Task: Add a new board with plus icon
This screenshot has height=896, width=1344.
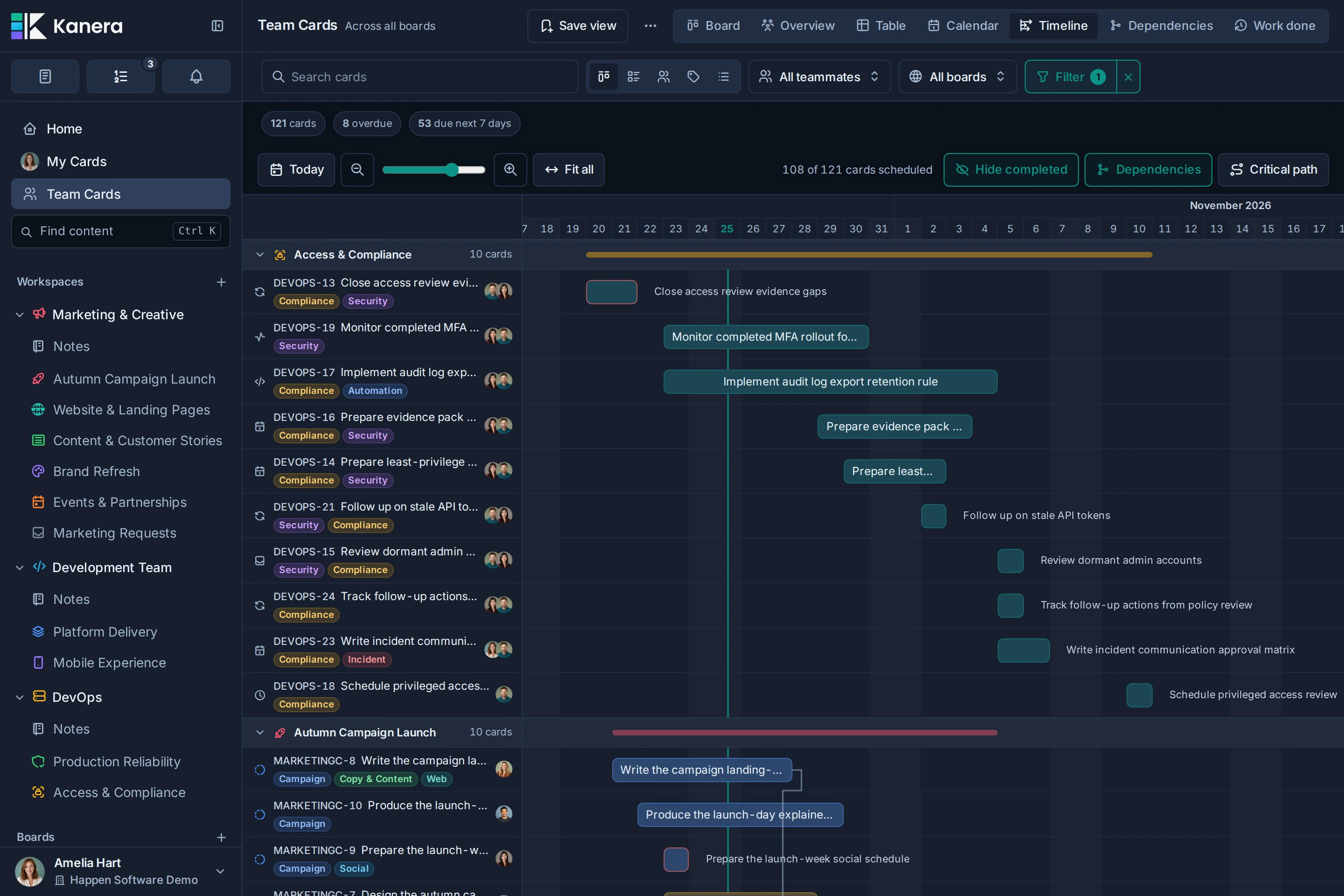Action: (x=221, y=838)
